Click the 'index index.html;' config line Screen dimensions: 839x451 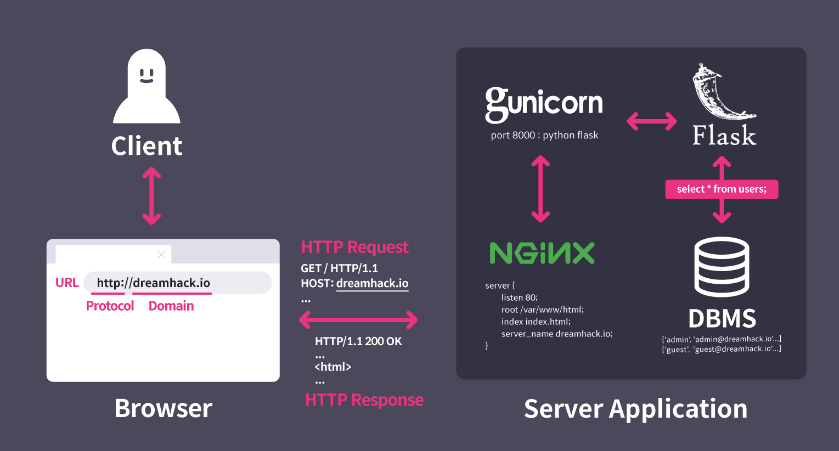point(536,322)
